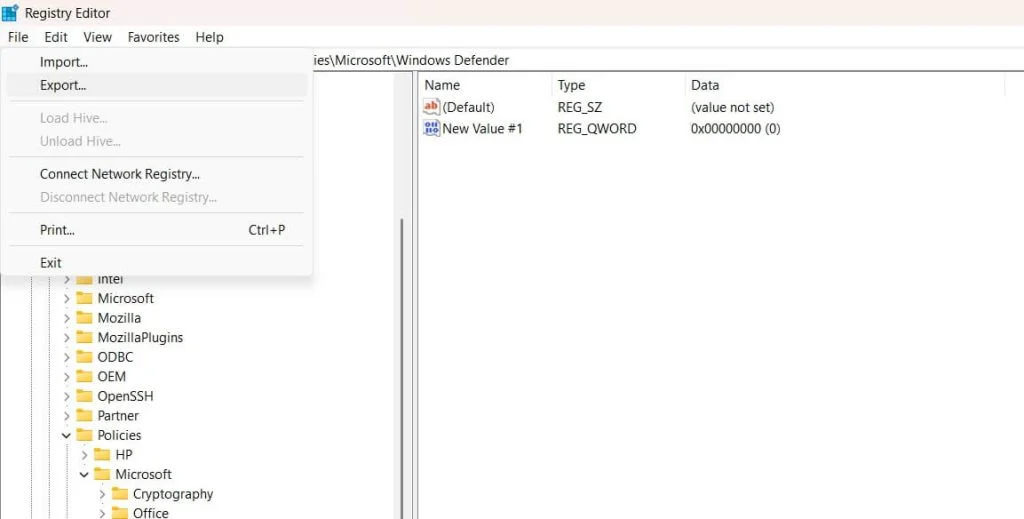Collapse the Policies tree node
Screen dimensions: 1024x519
(x=67, y=435)
